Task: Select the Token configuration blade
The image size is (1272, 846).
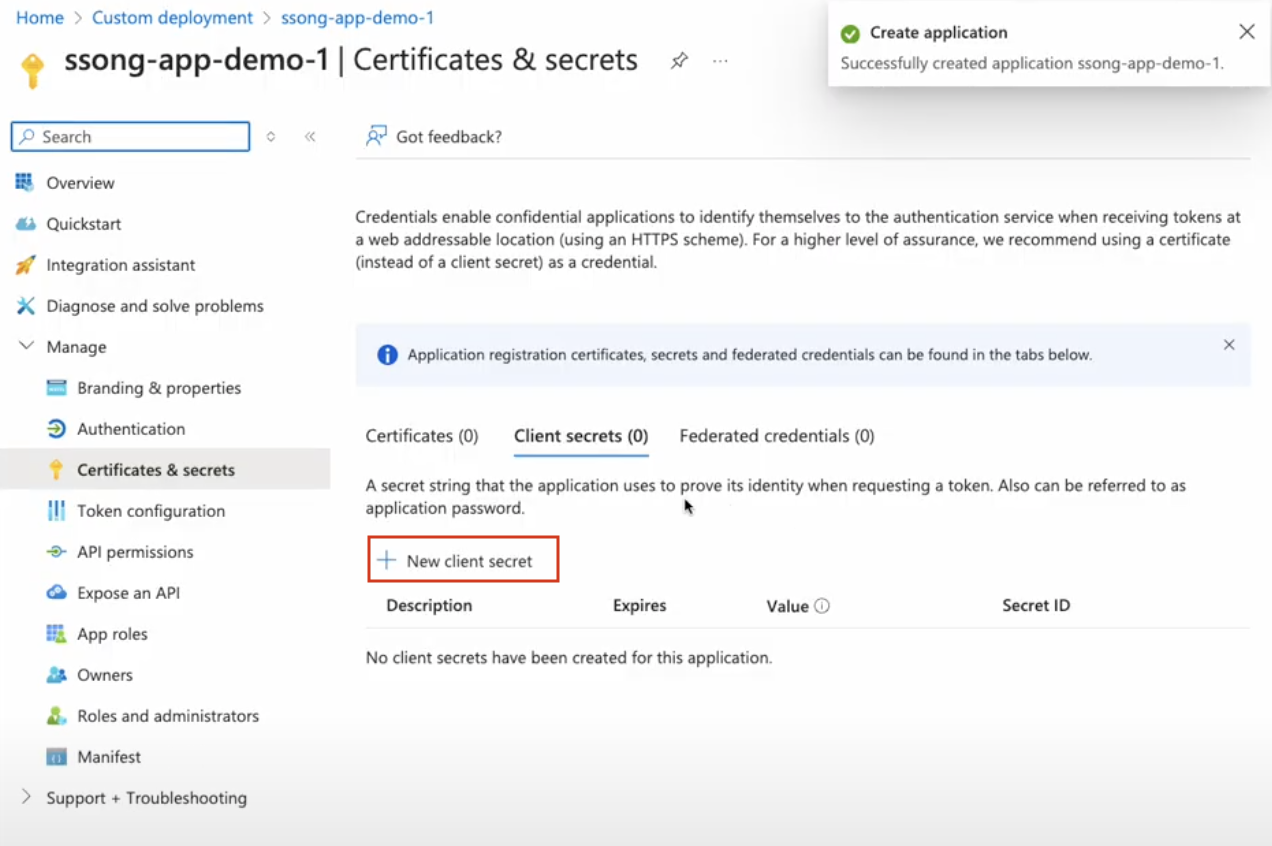Action: coord(150,510)
